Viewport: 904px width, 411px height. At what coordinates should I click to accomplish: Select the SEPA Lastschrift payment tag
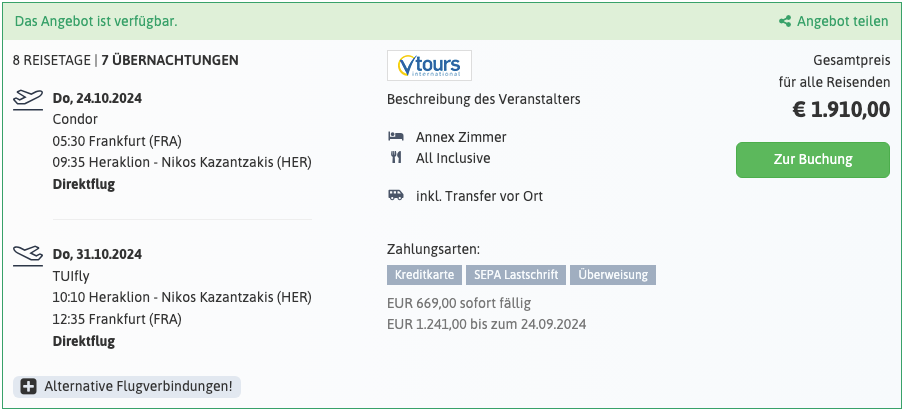click(516, 275)
